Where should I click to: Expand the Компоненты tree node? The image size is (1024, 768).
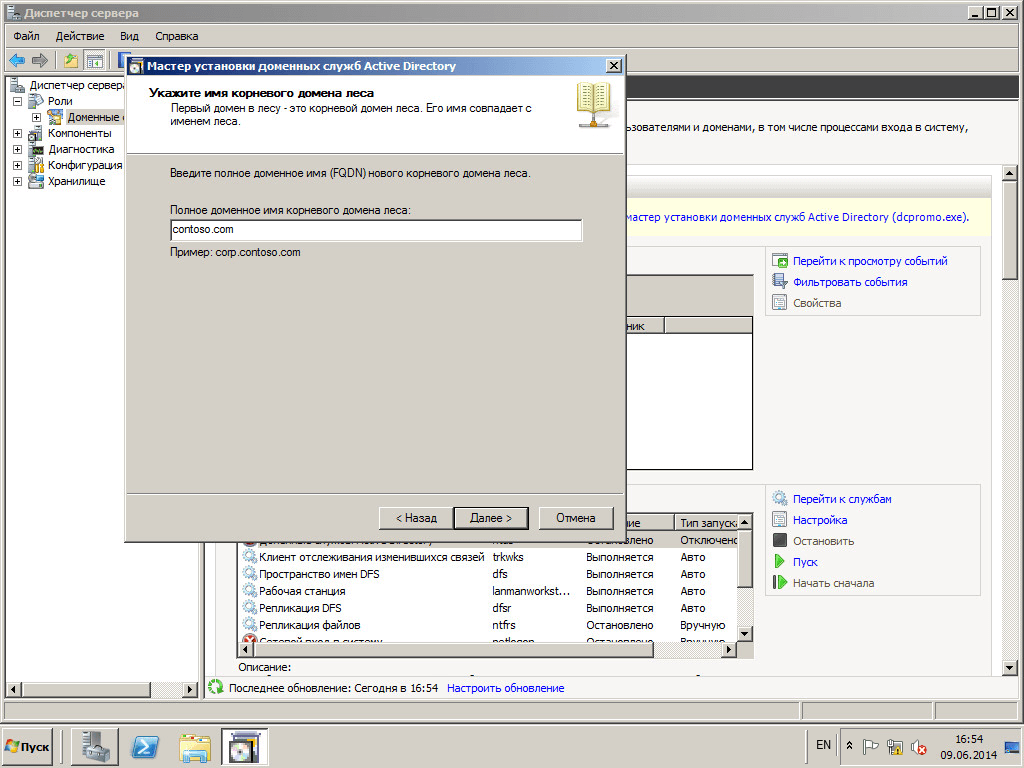(x=17, y=133)
